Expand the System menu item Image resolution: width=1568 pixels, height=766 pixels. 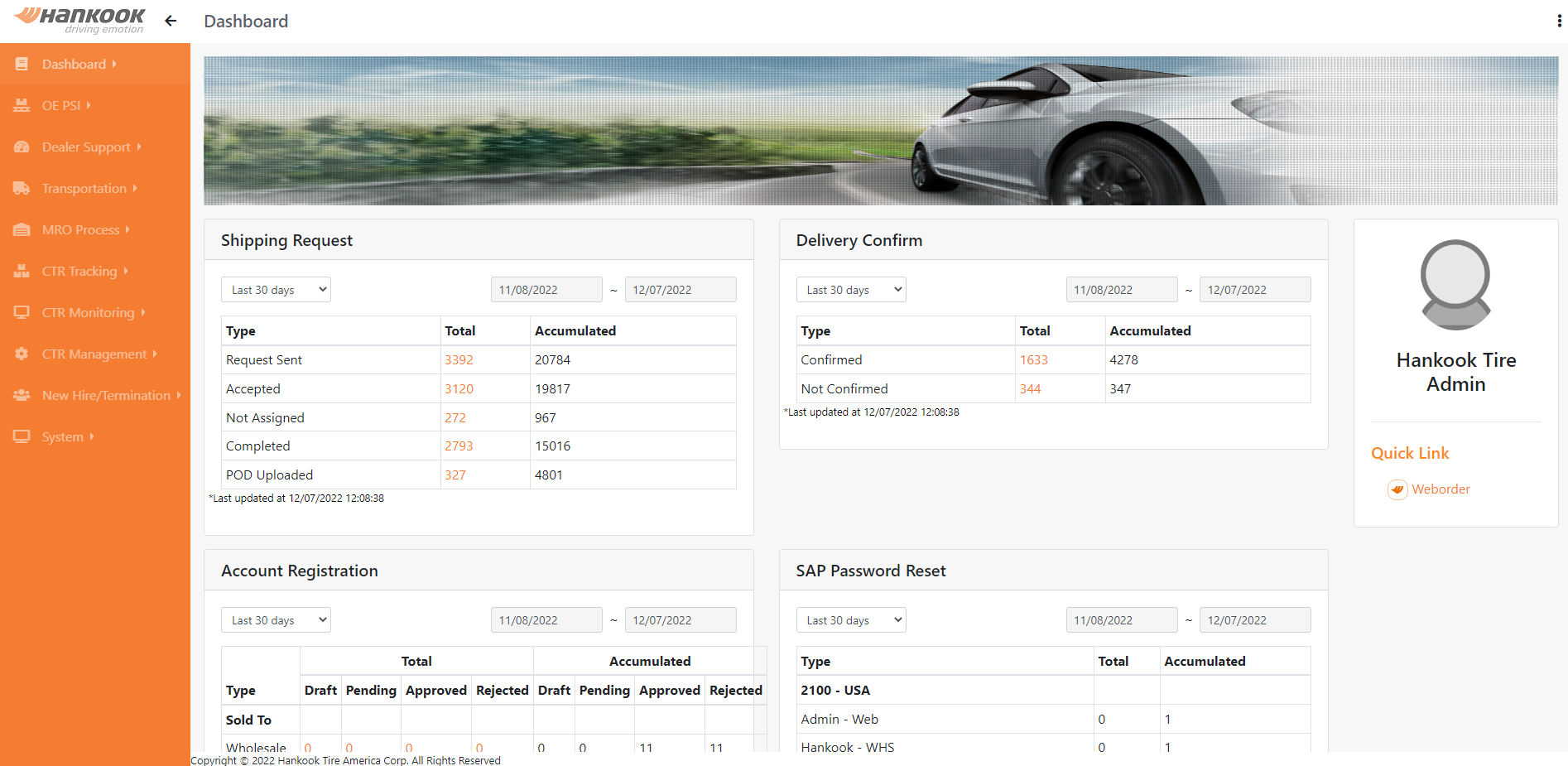click(63, 436)
